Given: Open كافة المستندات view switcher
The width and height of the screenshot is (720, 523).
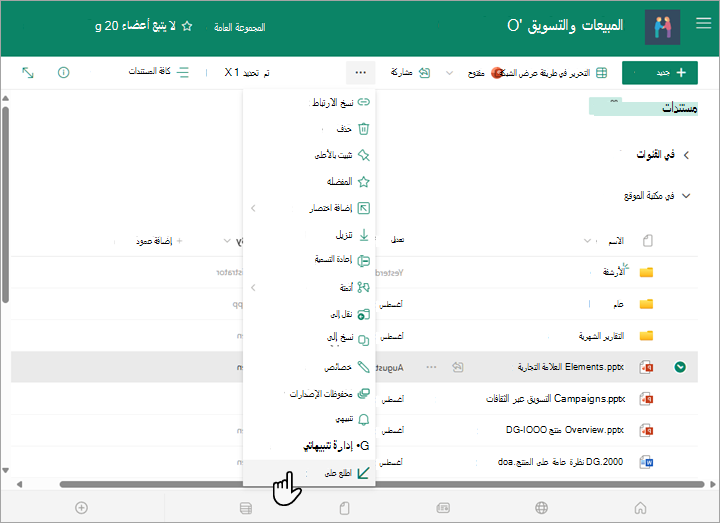Looking at the screenshot, I should [x=158, y=72].
